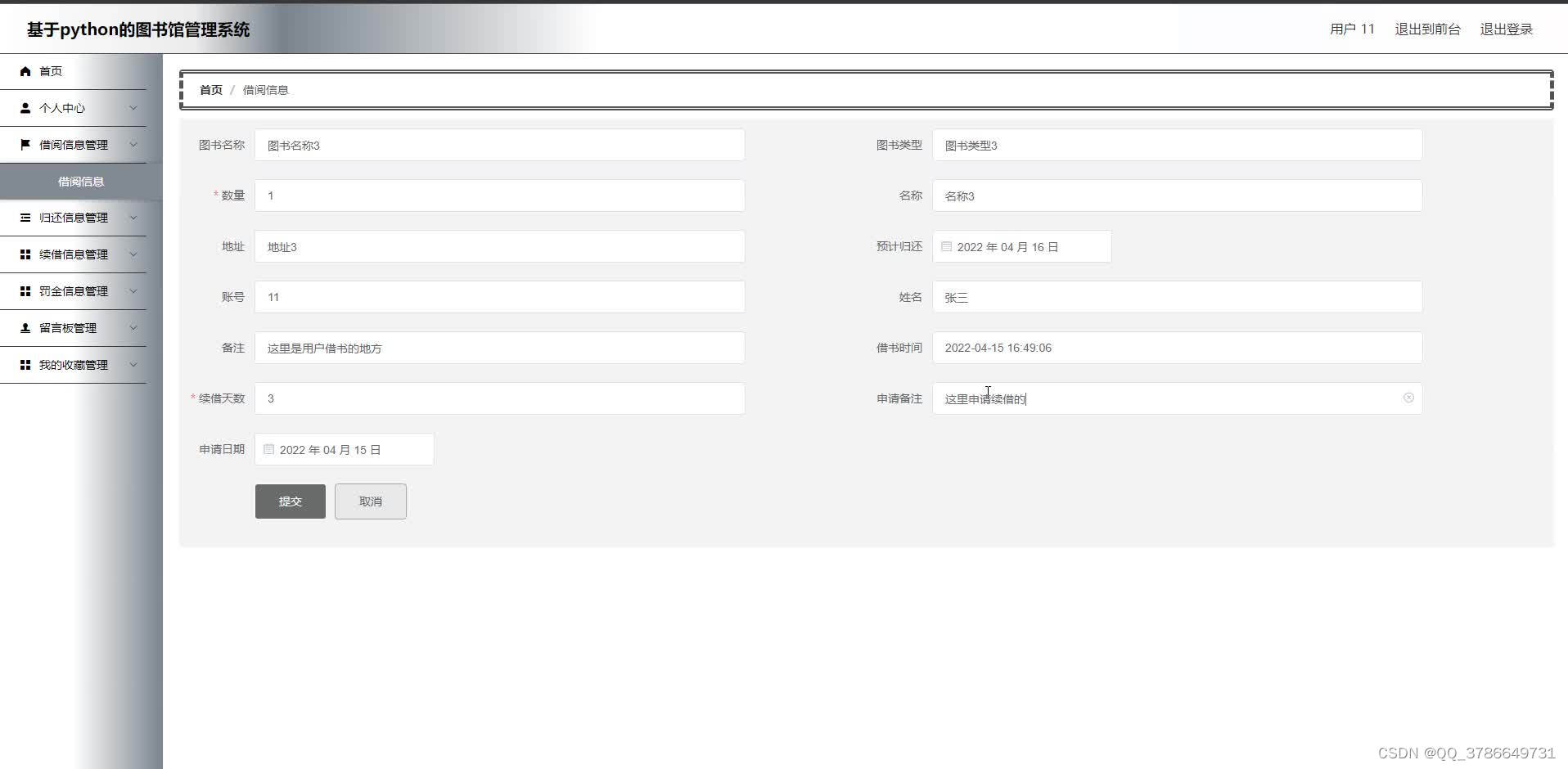Screen dimensions: 1568x769
Task: Expand the 个人中心 menu chevron
Action: 133,108
